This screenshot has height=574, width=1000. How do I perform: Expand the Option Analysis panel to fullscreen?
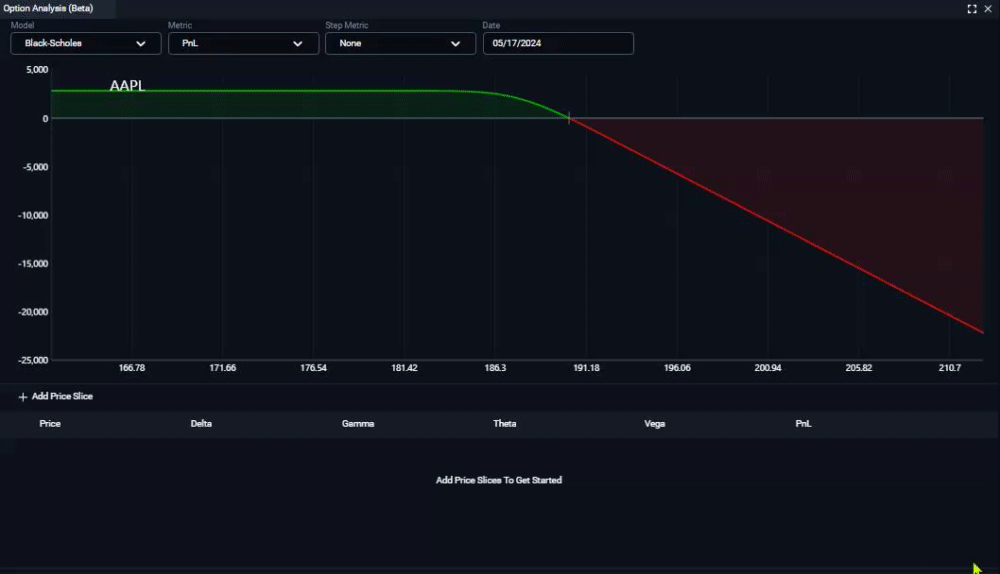coord(972,9)
